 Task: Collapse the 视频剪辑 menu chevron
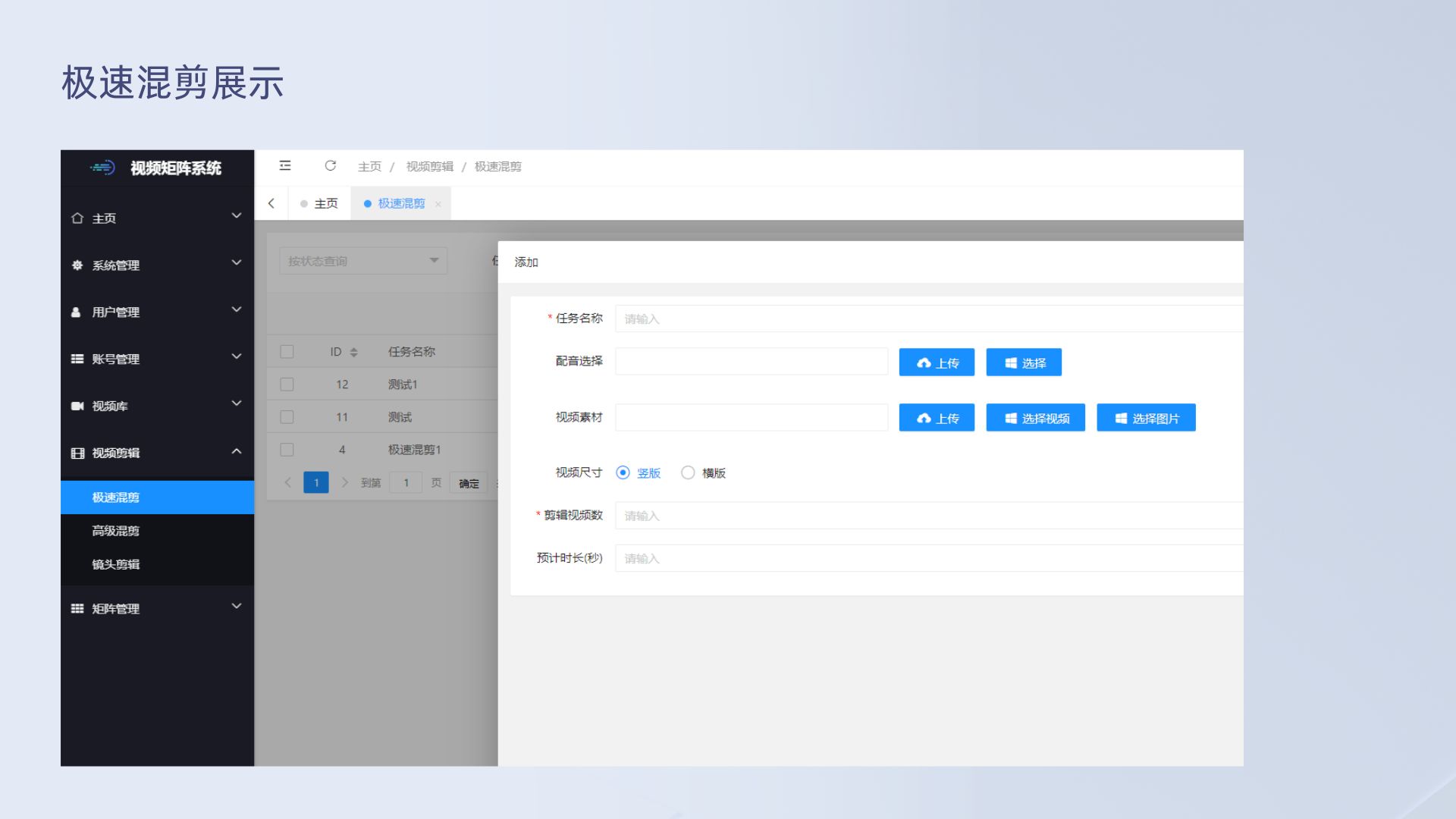[x=237, y=451]
